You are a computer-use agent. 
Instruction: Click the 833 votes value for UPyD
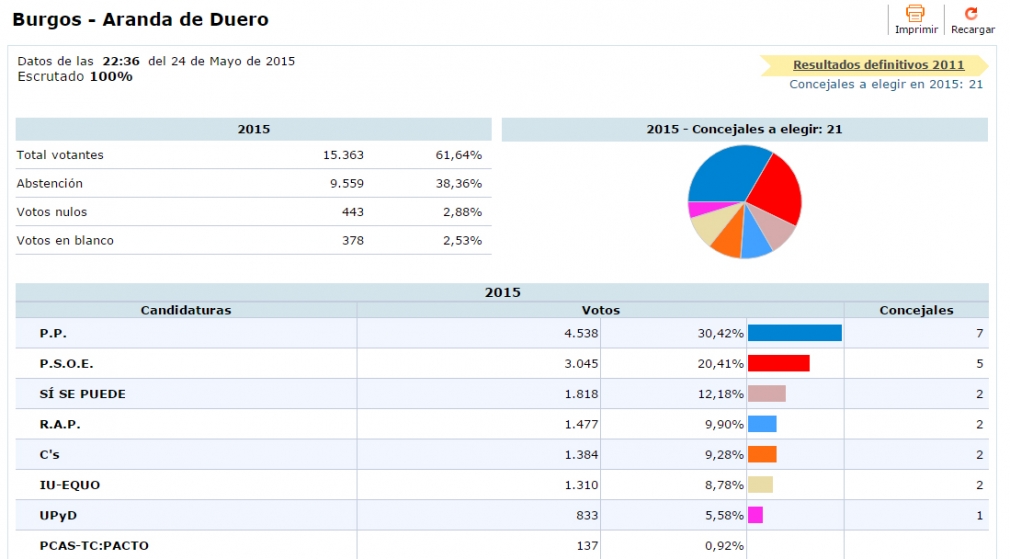click(587, 515)
